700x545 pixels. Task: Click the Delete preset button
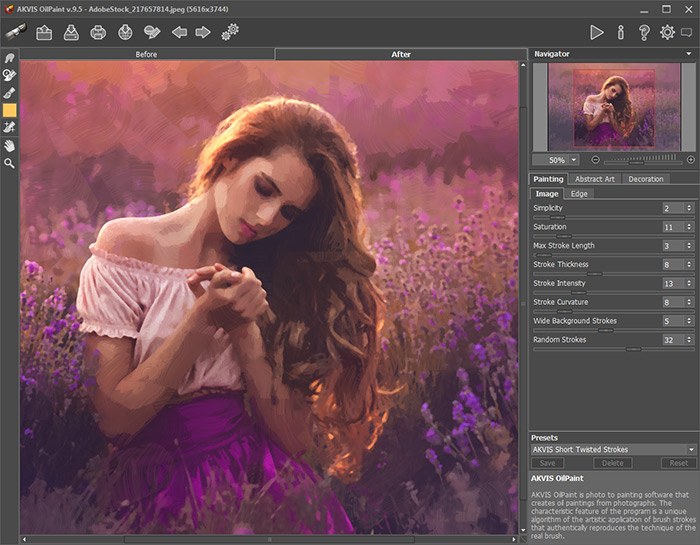click(x=612, y=463)
